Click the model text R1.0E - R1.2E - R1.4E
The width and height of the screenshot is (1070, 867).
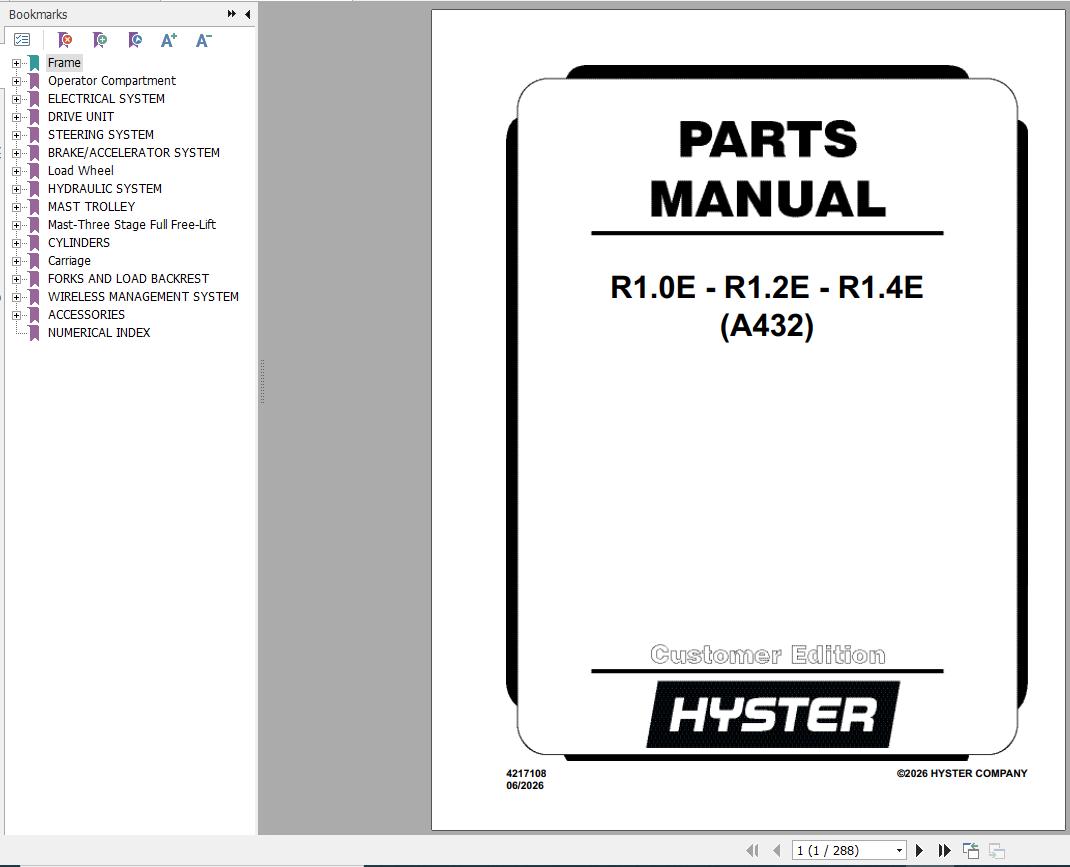point(766,287)
